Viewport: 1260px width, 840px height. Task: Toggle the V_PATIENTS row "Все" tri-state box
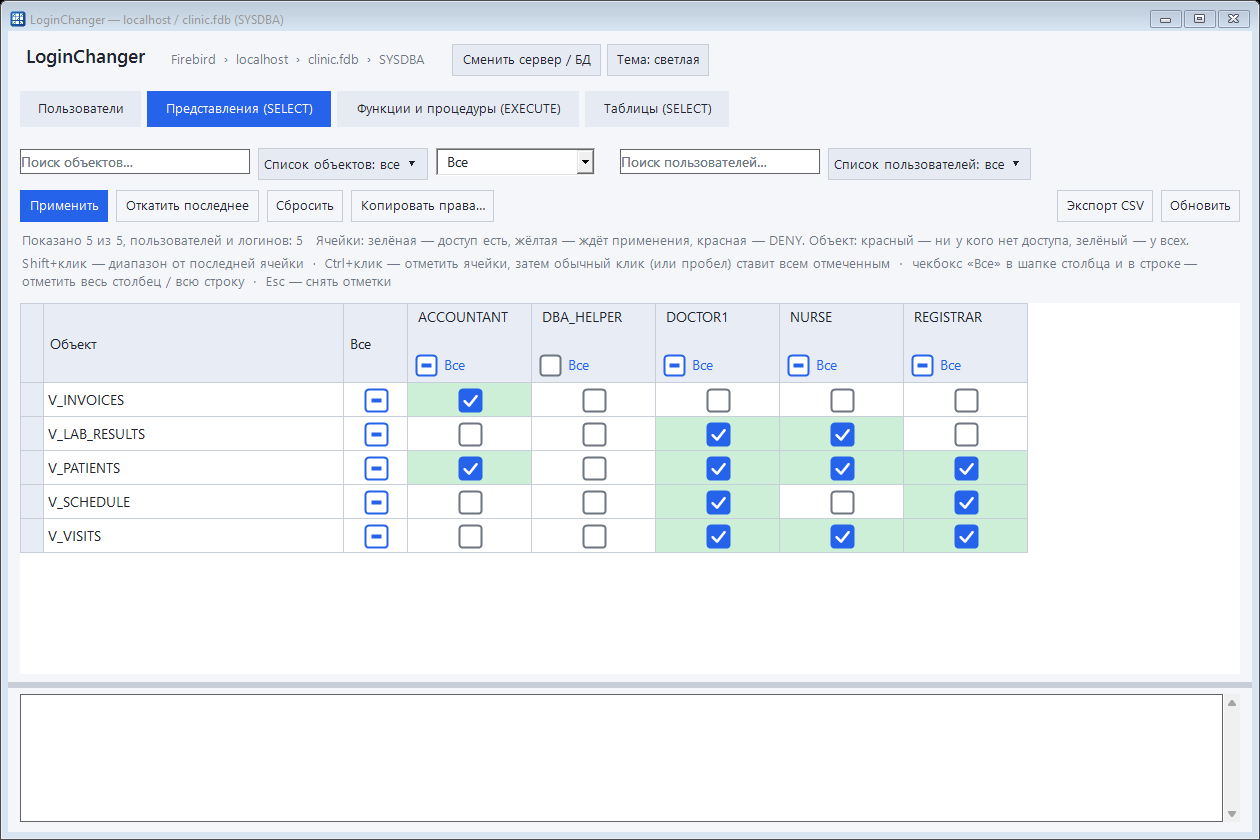pos(376,468)
